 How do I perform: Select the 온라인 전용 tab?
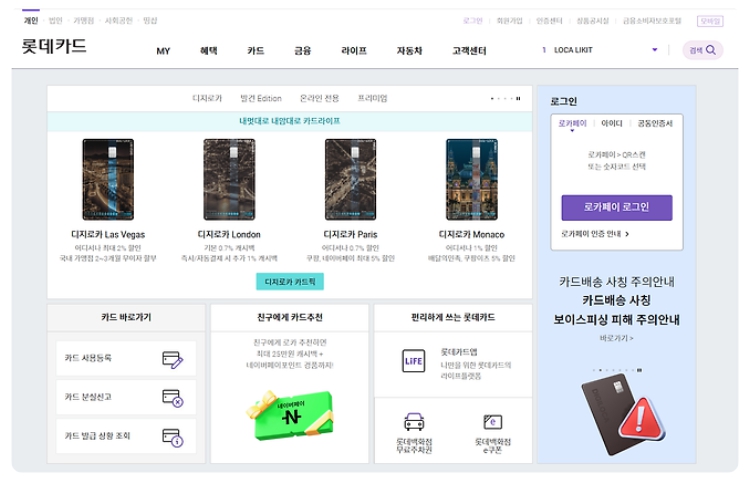pyautogui.click(x=319, y=98)
